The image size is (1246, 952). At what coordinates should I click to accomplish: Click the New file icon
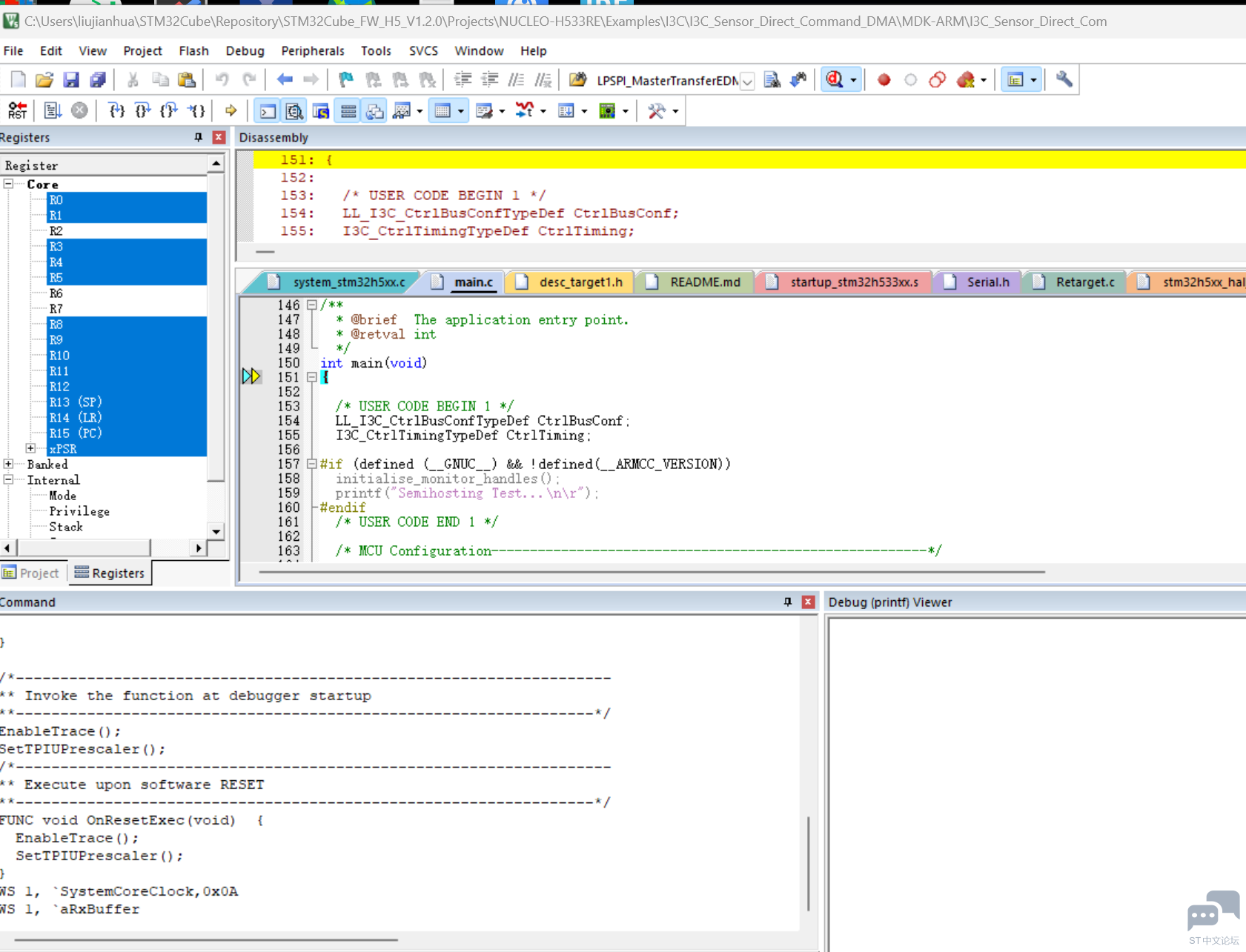pyautogui.click(x=18, y=79)
